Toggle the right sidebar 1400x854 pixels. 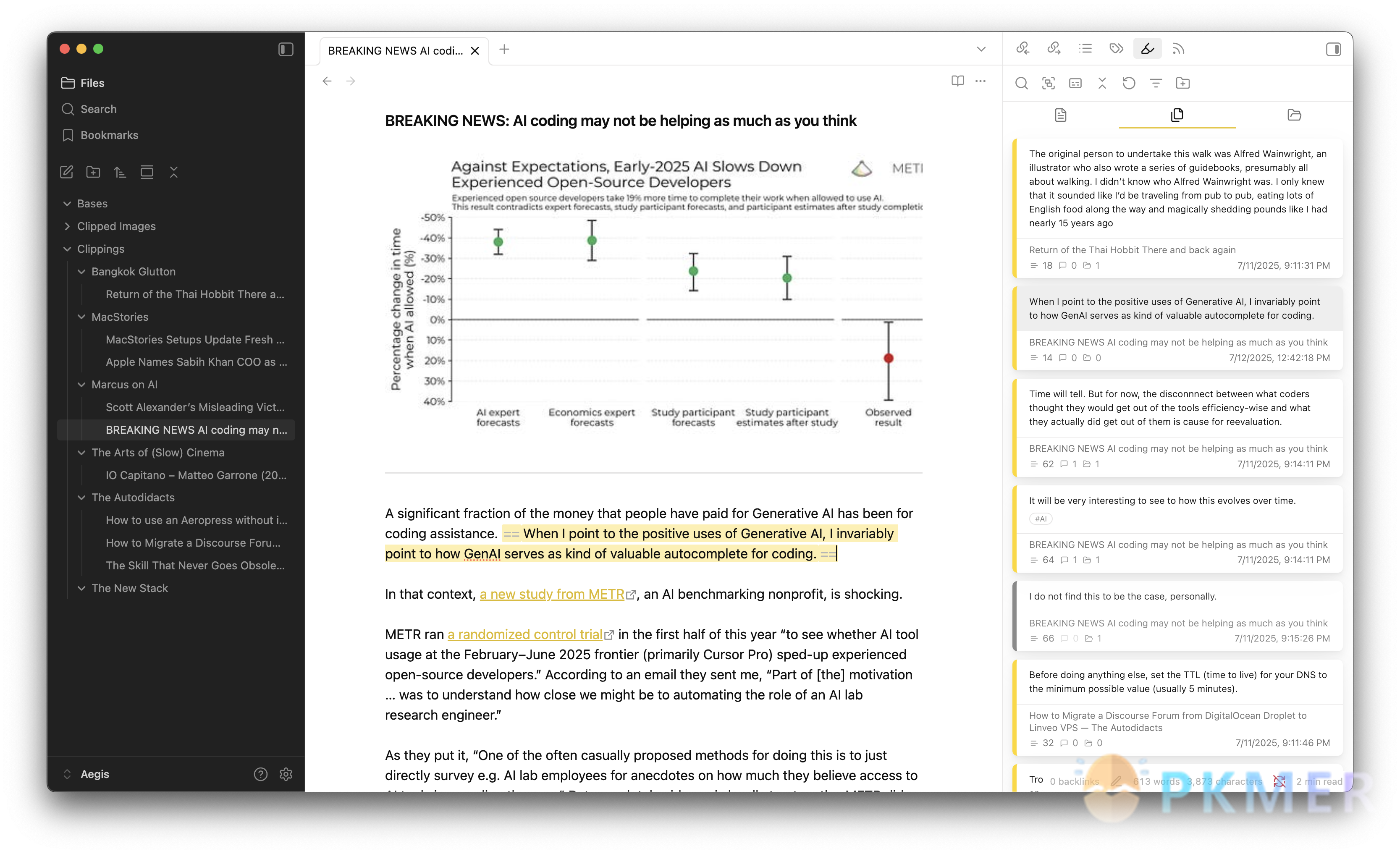[1334, 50]
